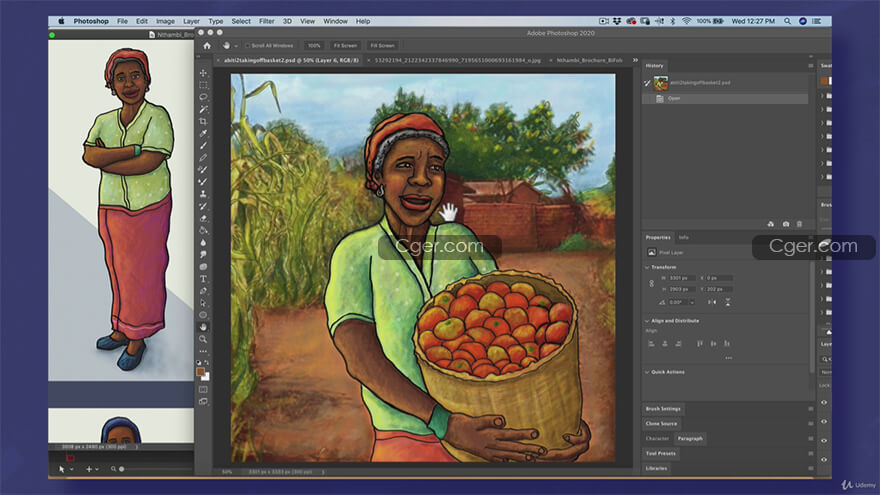
Task: Toggle link width and height chain
Action: click(x=652, y=283)
